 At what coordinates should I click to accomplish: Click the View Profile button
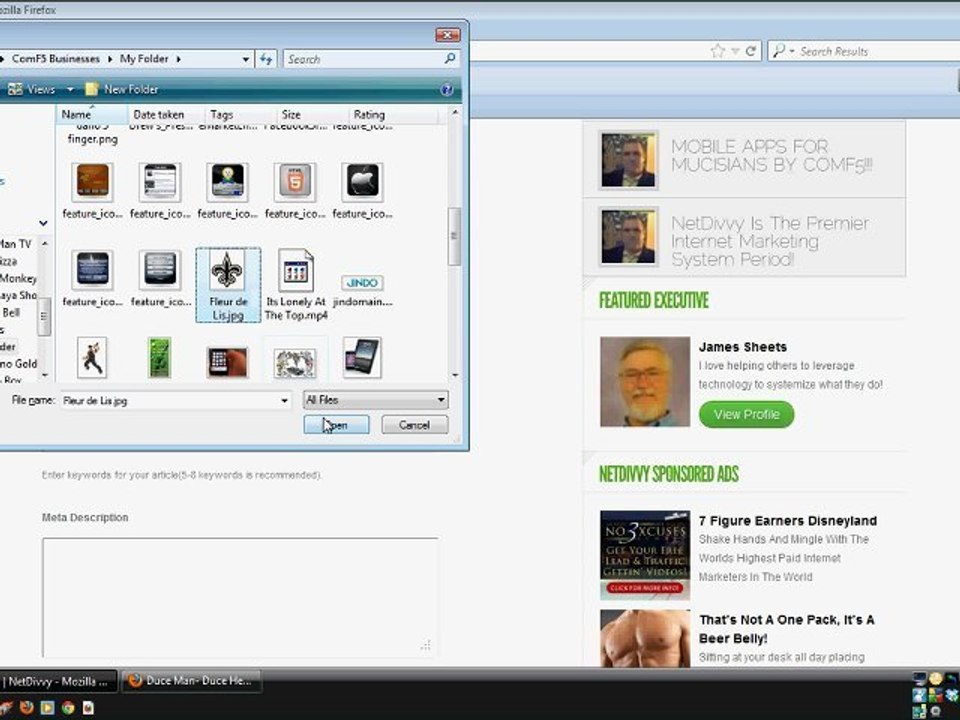pyautogui.click(x=746, y=414)
